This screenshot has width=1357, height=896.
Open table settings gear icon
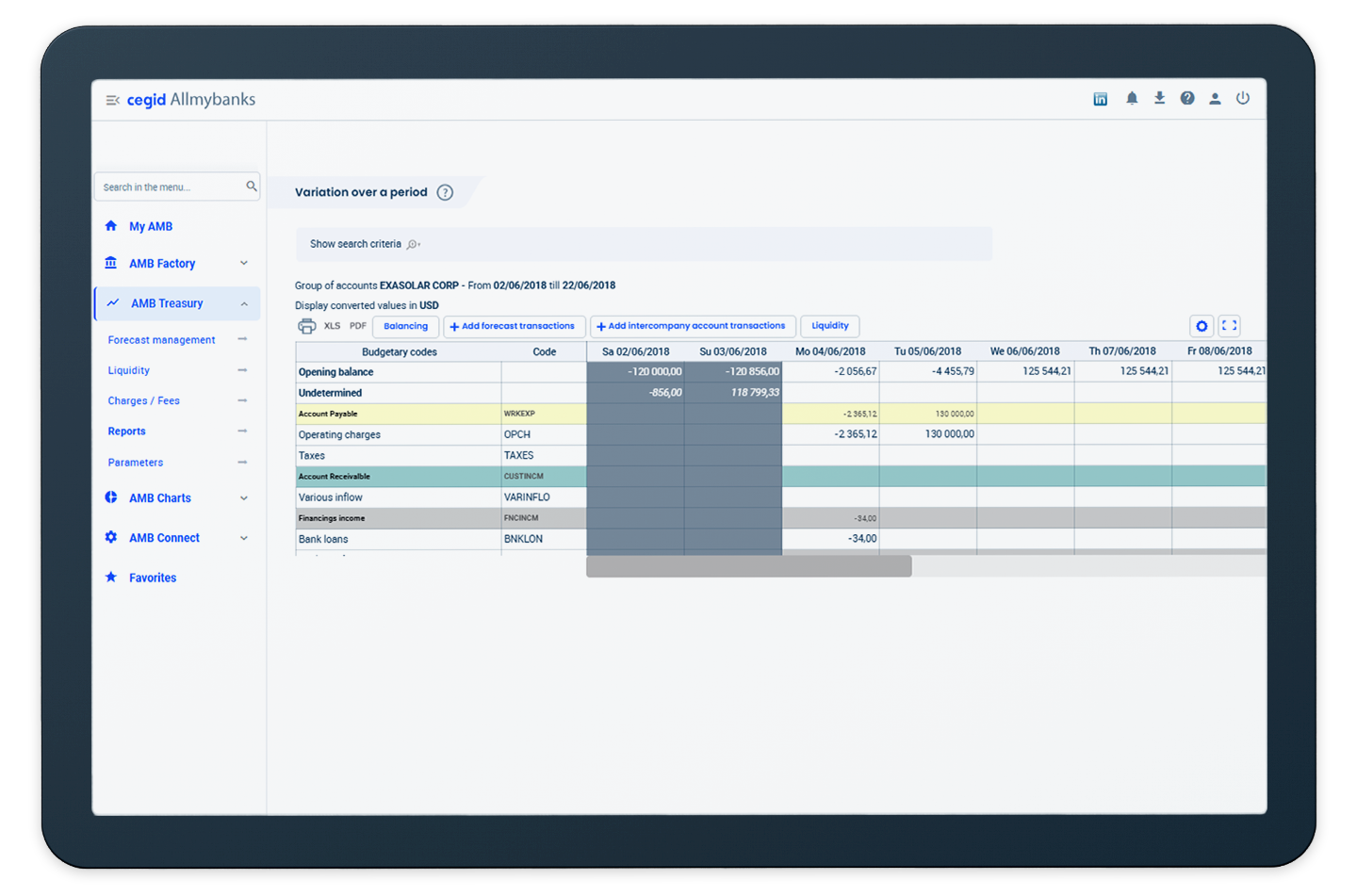coord(1202,326)
